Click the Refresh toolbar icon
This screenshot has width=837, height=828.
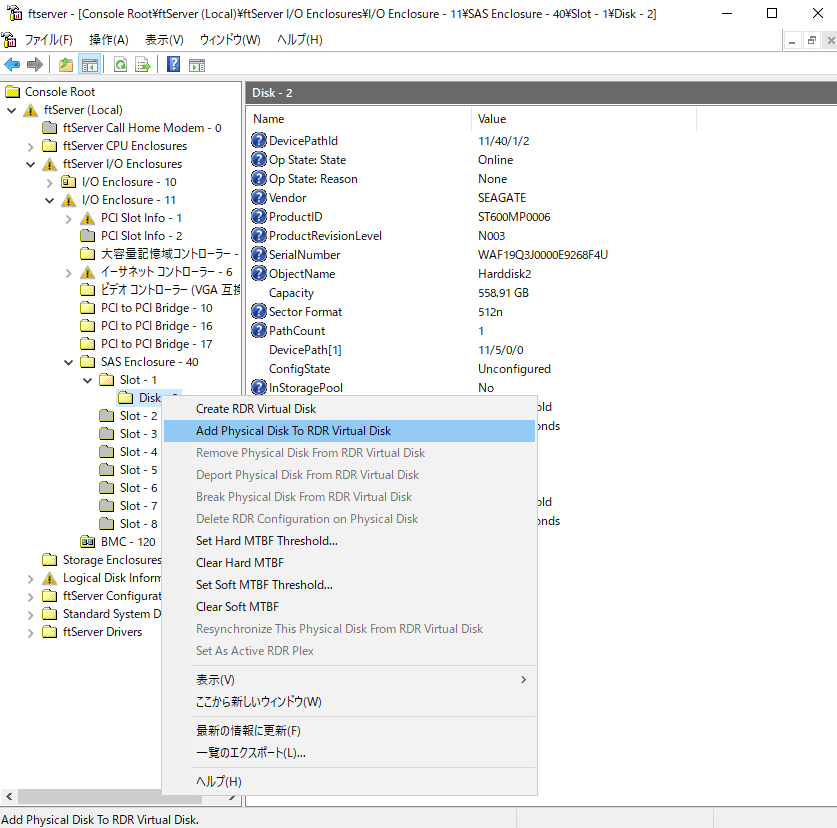[119, 64]
